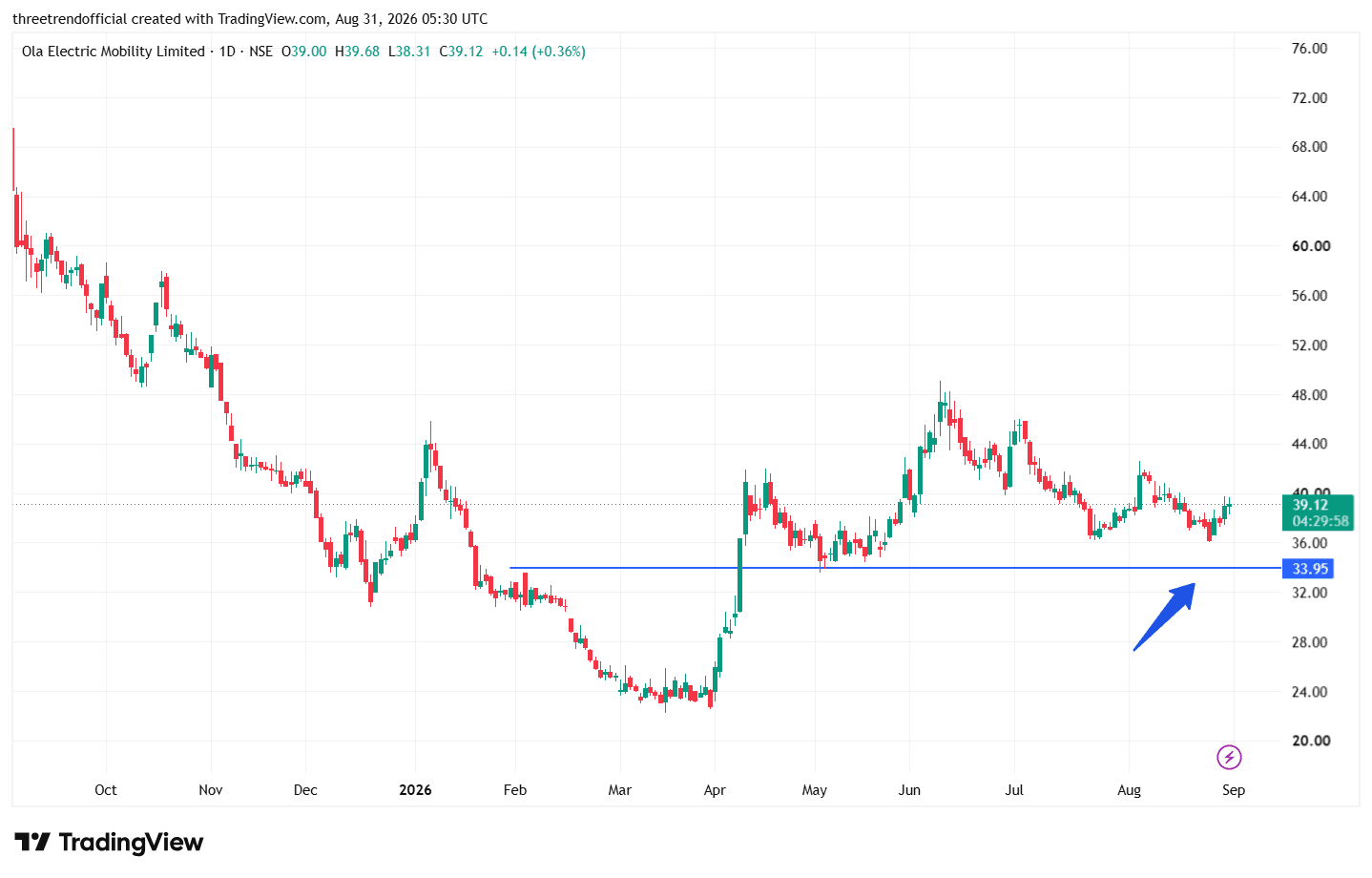The height and width of the screenshot is (878, 1372).
Task: Click the Dec label on the time axis
Action: [x=305, y=790]
